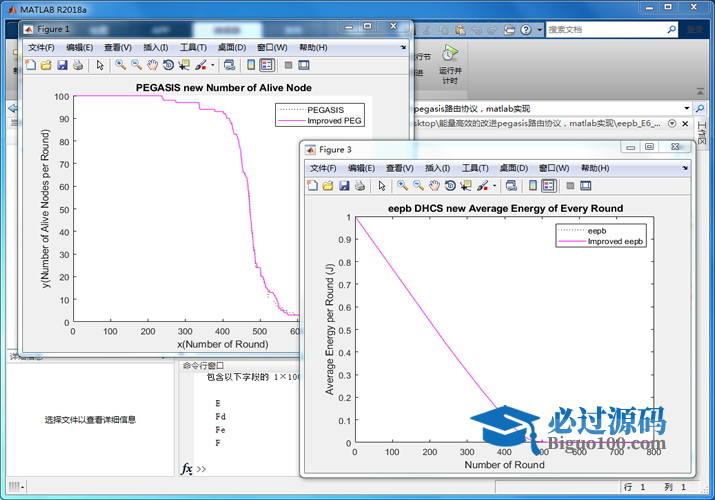Open editor tab actions circle dropdown
Screen dimensions: 715x500
[x=672, y=124]
